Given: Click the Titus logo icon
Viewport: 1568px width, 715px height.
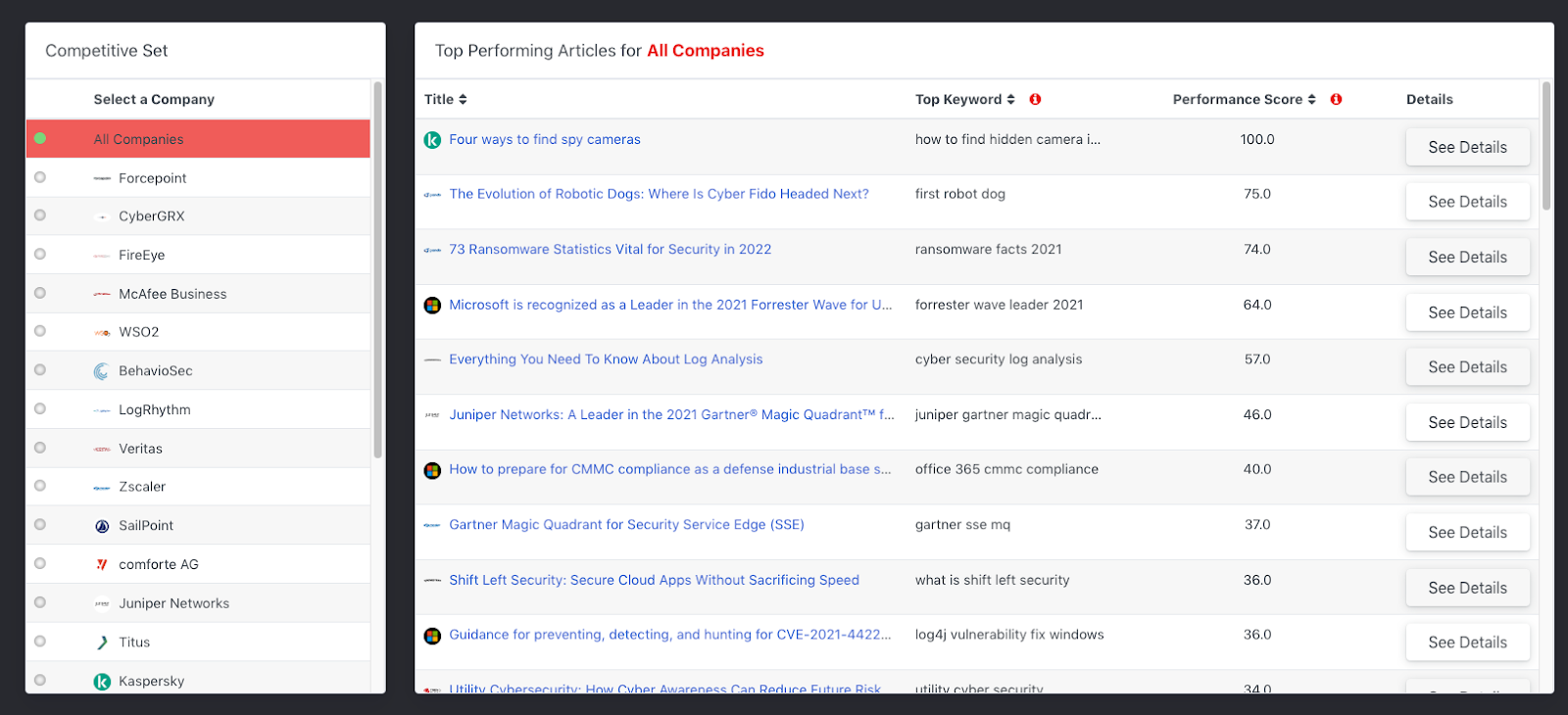Looking at the screenshot, I should 102,643.
